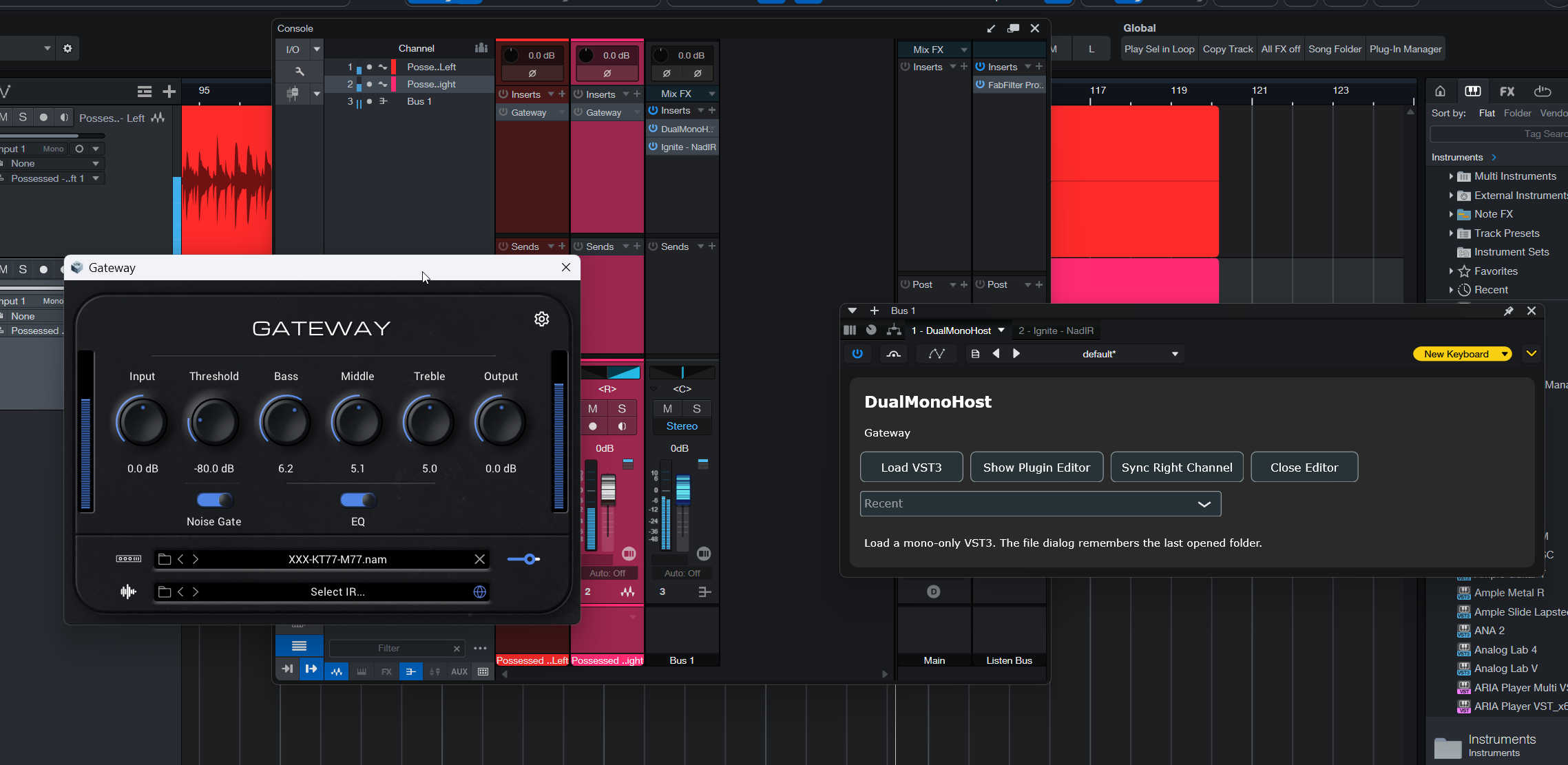
Task: Add a new track with plus icon
Action: (x=169, y=92)
